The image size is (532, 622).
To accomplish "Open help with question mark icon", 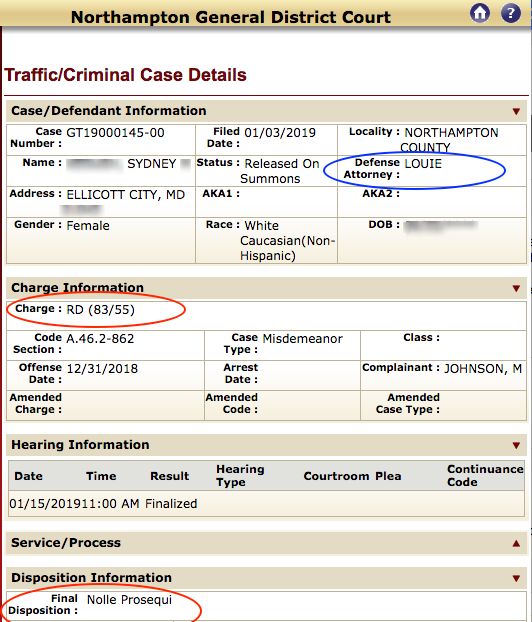I will tap(511, 13).
